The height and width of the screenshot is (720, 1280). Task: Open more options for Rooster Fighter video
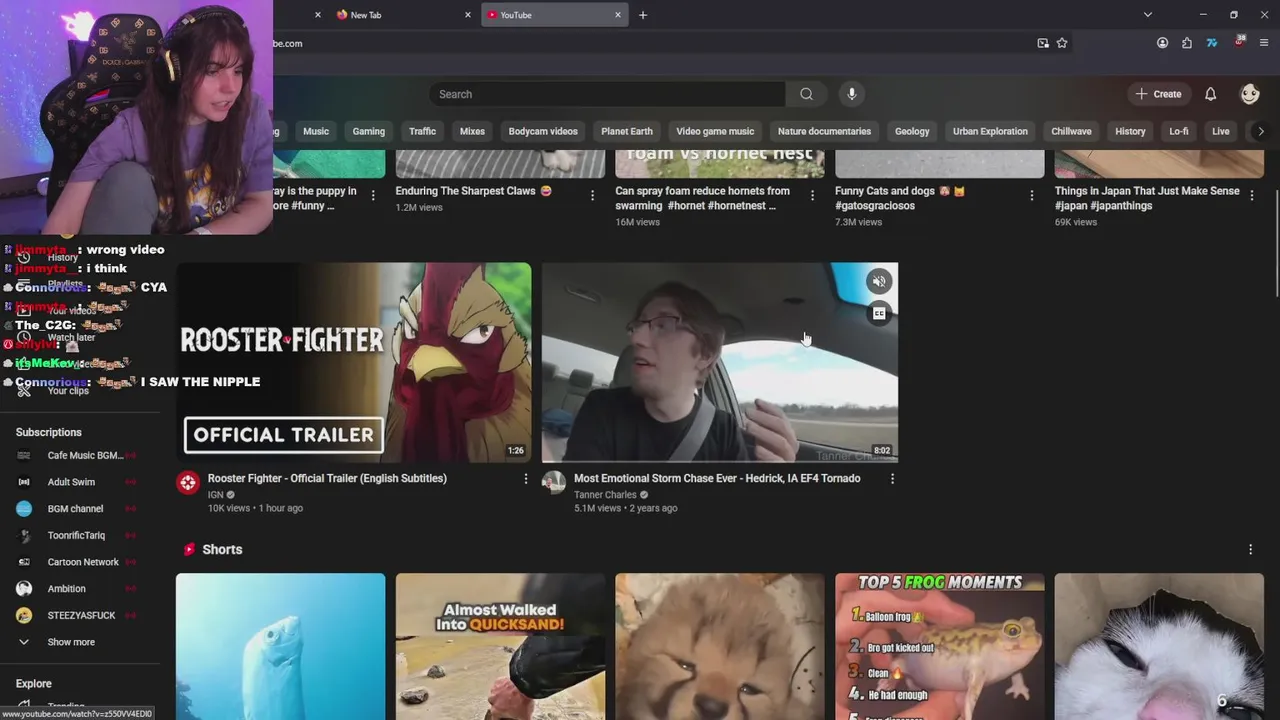tap(526, 479)
